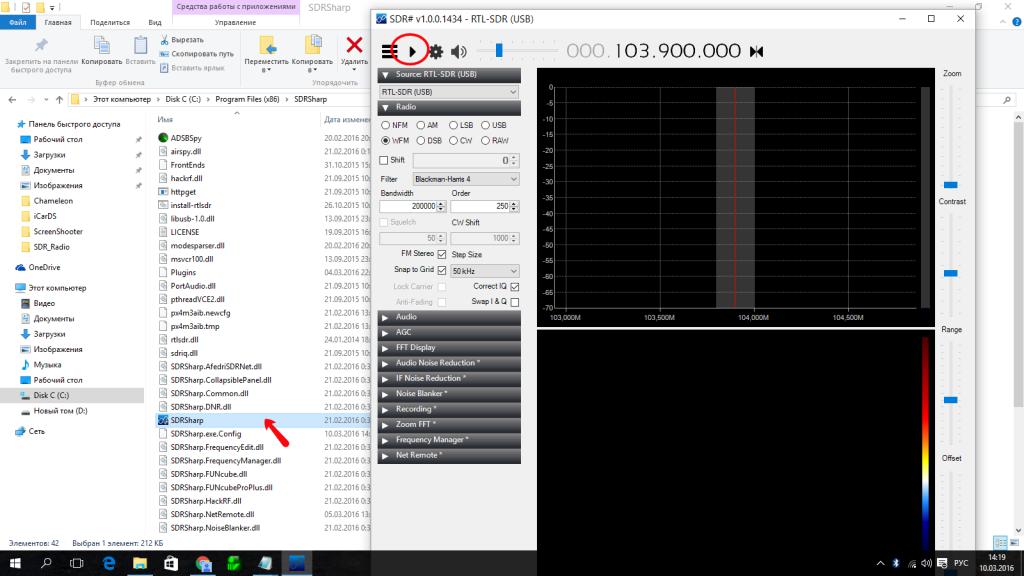Image resolution: width=1024 pixels, height=576 pixels.
Task: Mute audio with the speaker icon
Action: point(458,51)
